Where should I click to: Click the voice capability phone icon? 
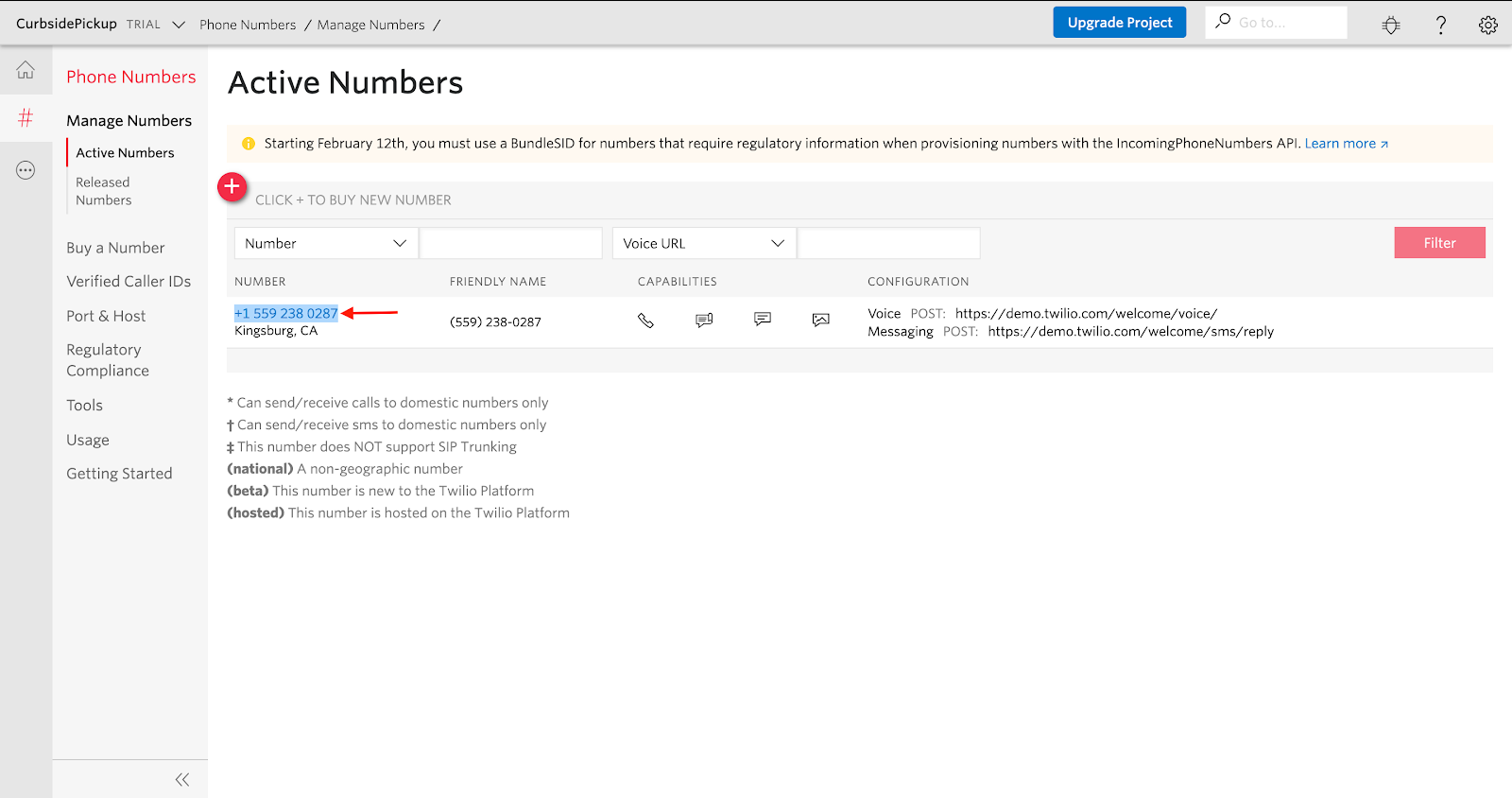(645, 321)
